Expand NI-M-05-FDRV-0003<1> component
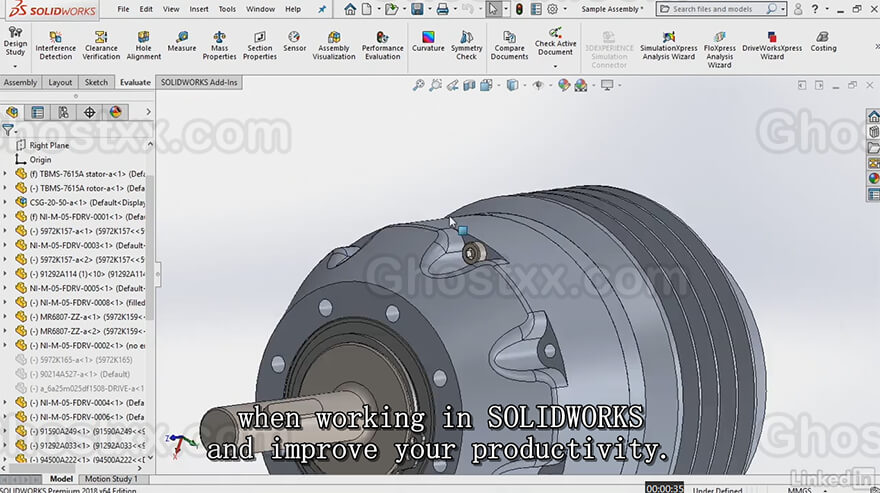Viewport: 880px width, 493px height. 5,245
